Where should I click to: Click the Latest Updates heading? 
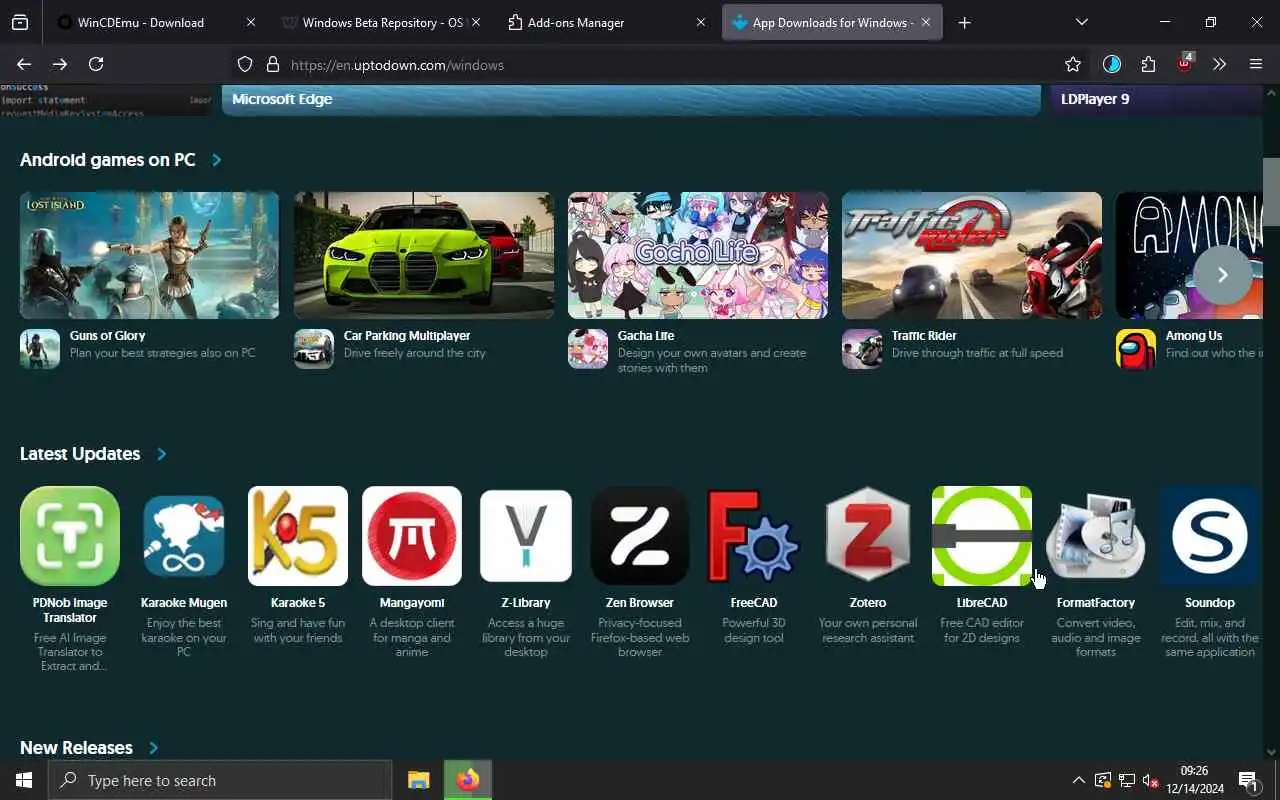[80, 454]
